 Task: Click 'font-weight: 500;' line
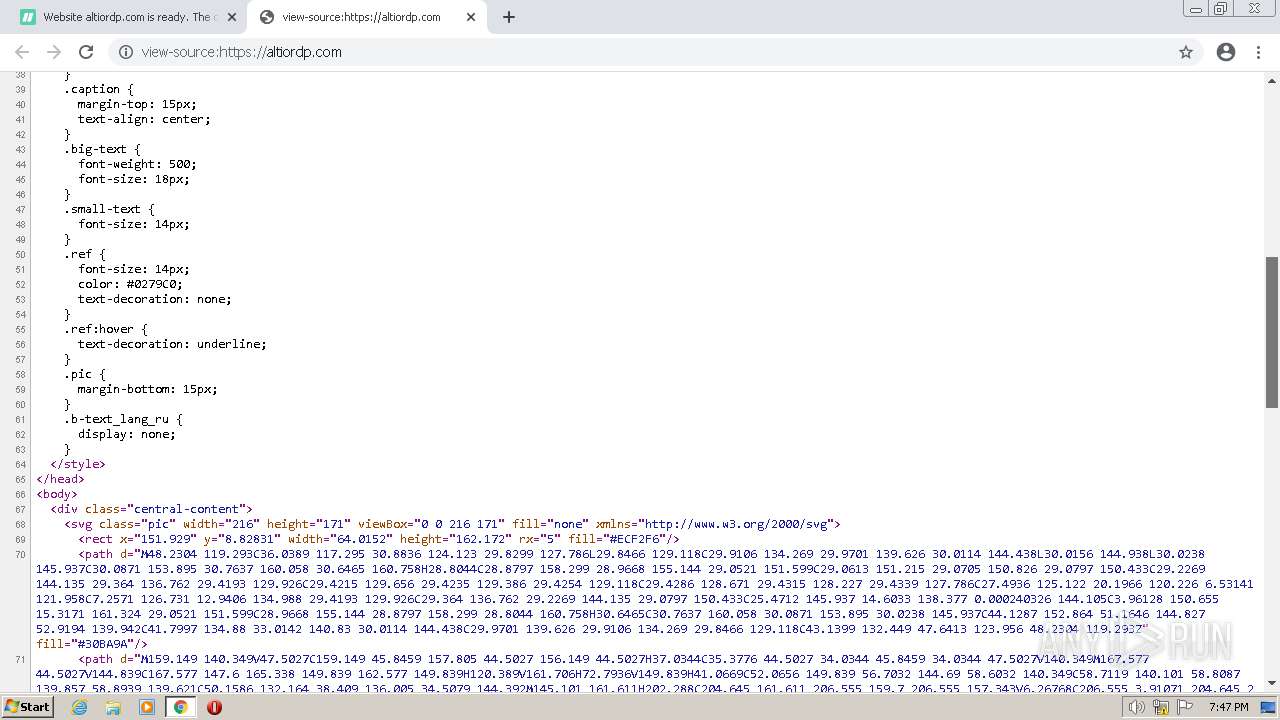click(x=137, y=164)
